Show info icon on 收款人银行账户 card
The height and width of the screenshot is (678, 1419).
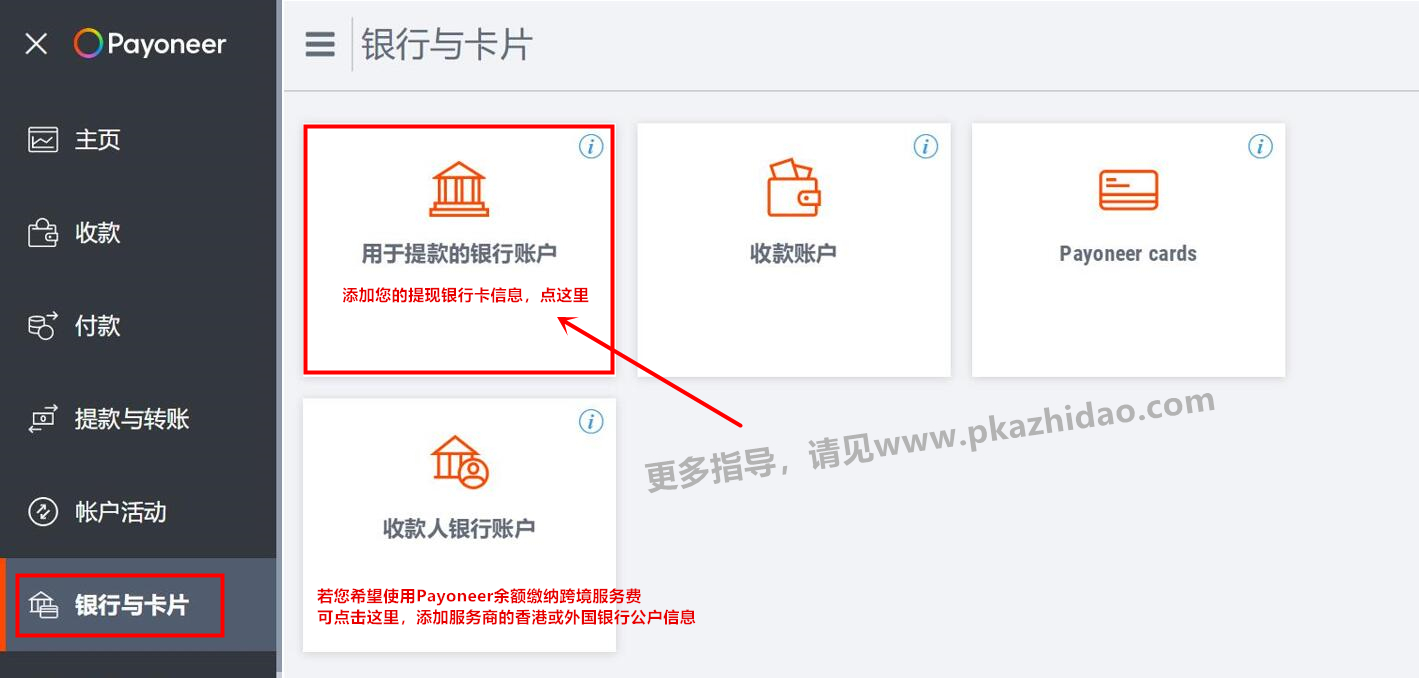591,421
